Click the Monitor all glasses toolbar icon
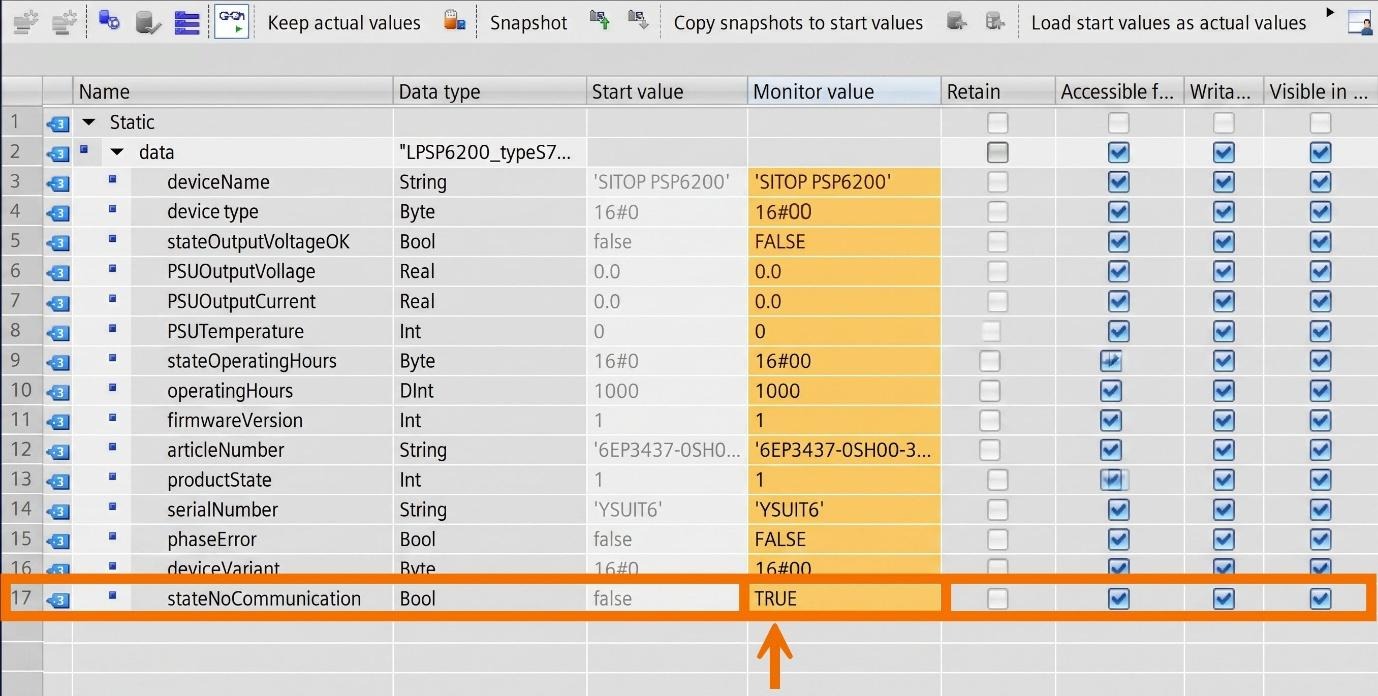This screenshot has width=1378, height=696. coord(232,21)
